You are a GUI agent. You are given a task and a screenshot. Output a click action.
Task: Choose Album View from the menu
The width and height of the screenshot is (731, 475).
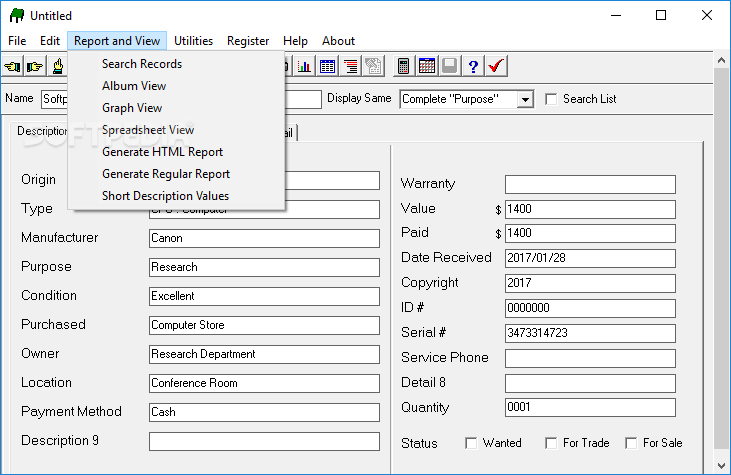[x=176, y=86]
